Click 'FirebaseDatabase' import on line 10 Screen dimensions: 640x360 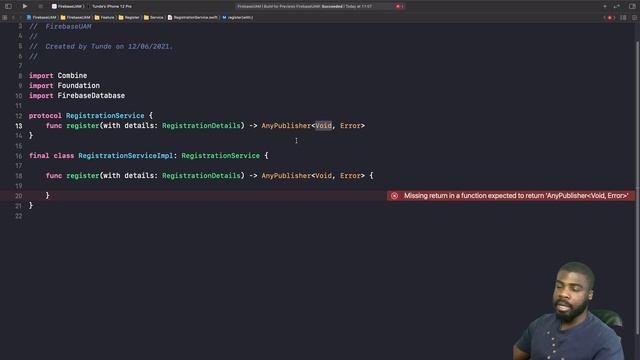pos(91,96)
